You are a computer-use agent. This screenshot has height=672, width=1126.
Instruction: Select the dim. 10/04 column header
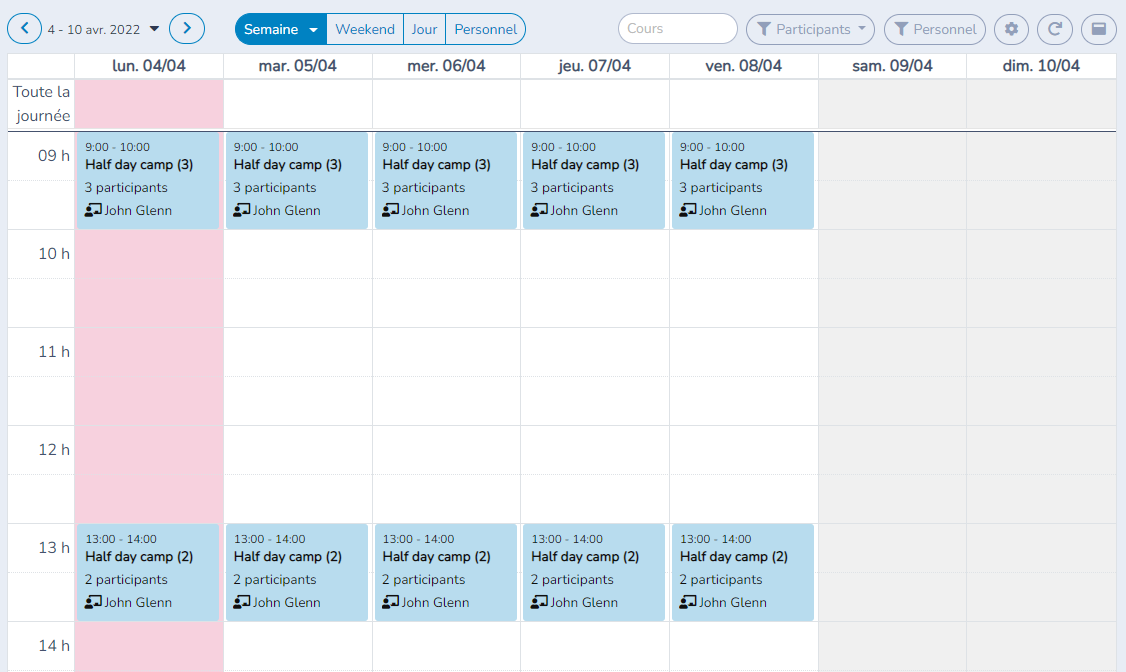coord(1041,66)
